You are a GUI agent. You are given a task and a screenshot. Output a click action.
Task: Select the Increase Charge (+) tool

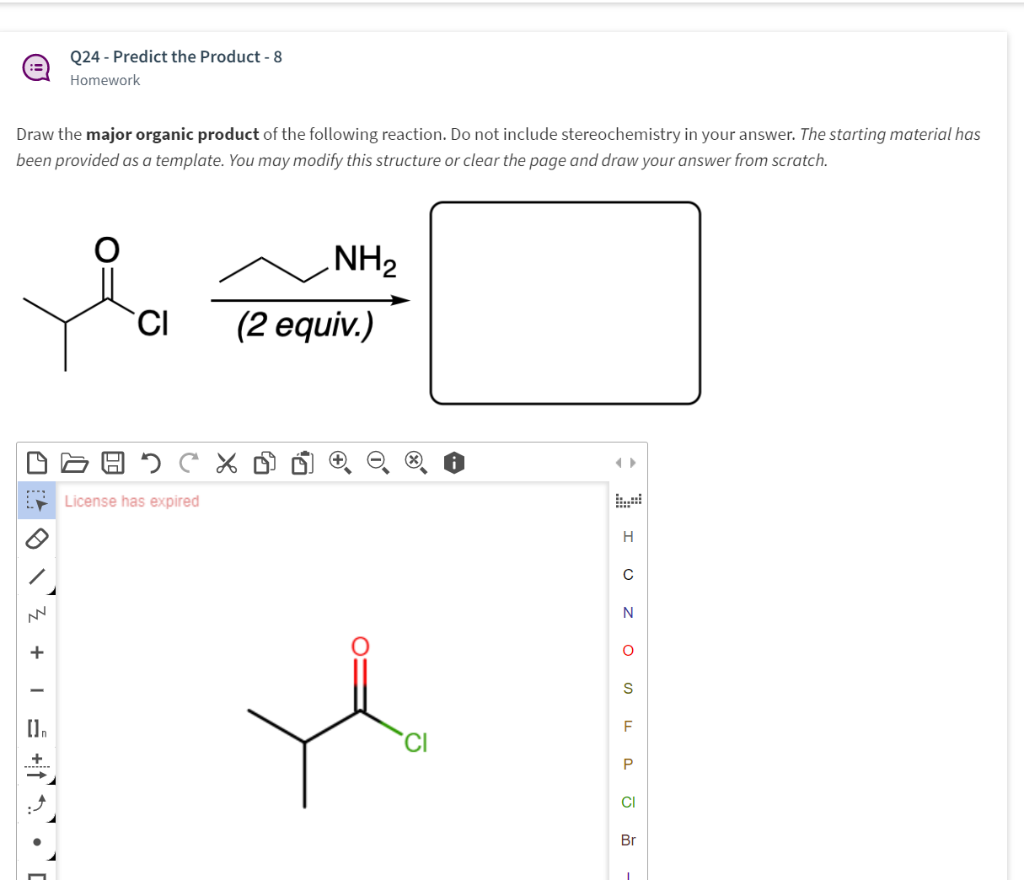[36, 652]
